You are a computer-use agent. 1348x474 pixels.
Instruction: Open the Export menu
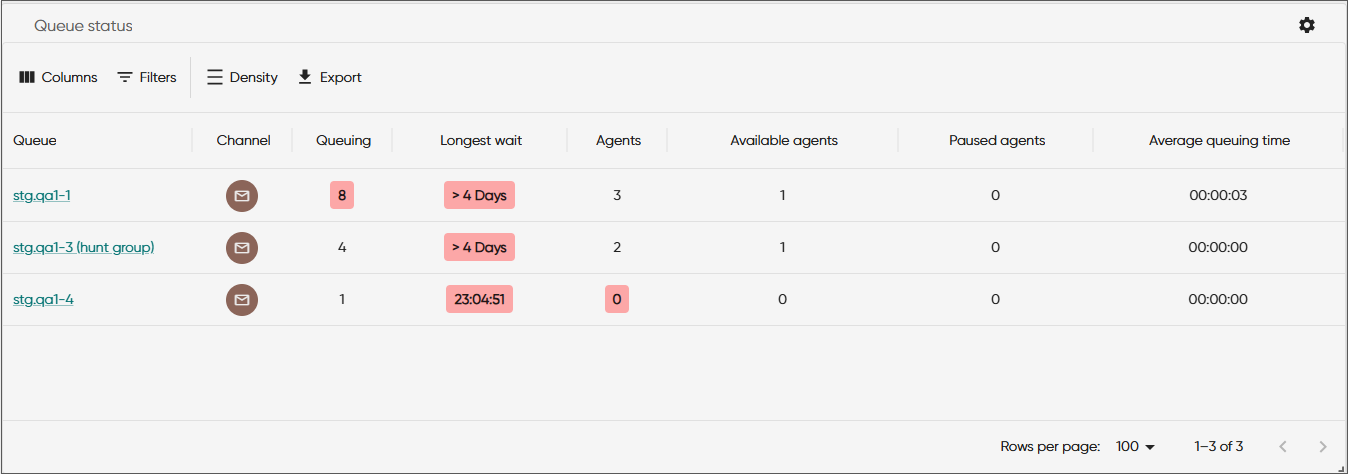330,77
